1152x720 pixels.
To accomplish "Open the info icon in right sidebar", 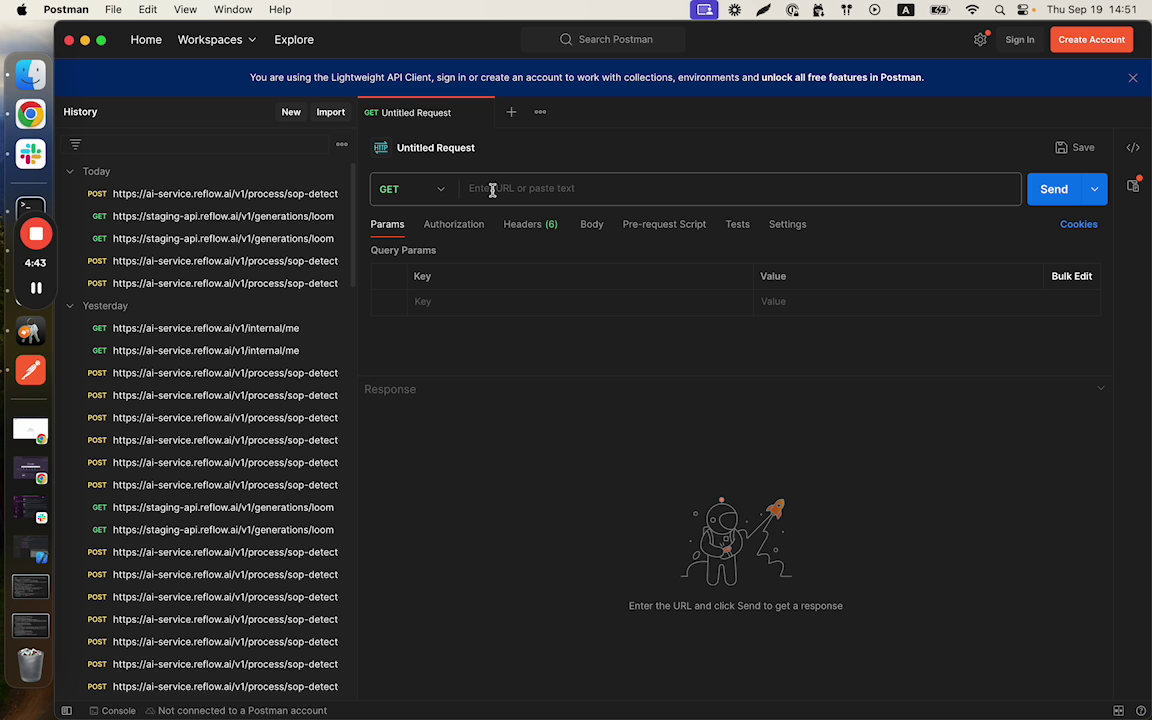I will [1133, 184].
